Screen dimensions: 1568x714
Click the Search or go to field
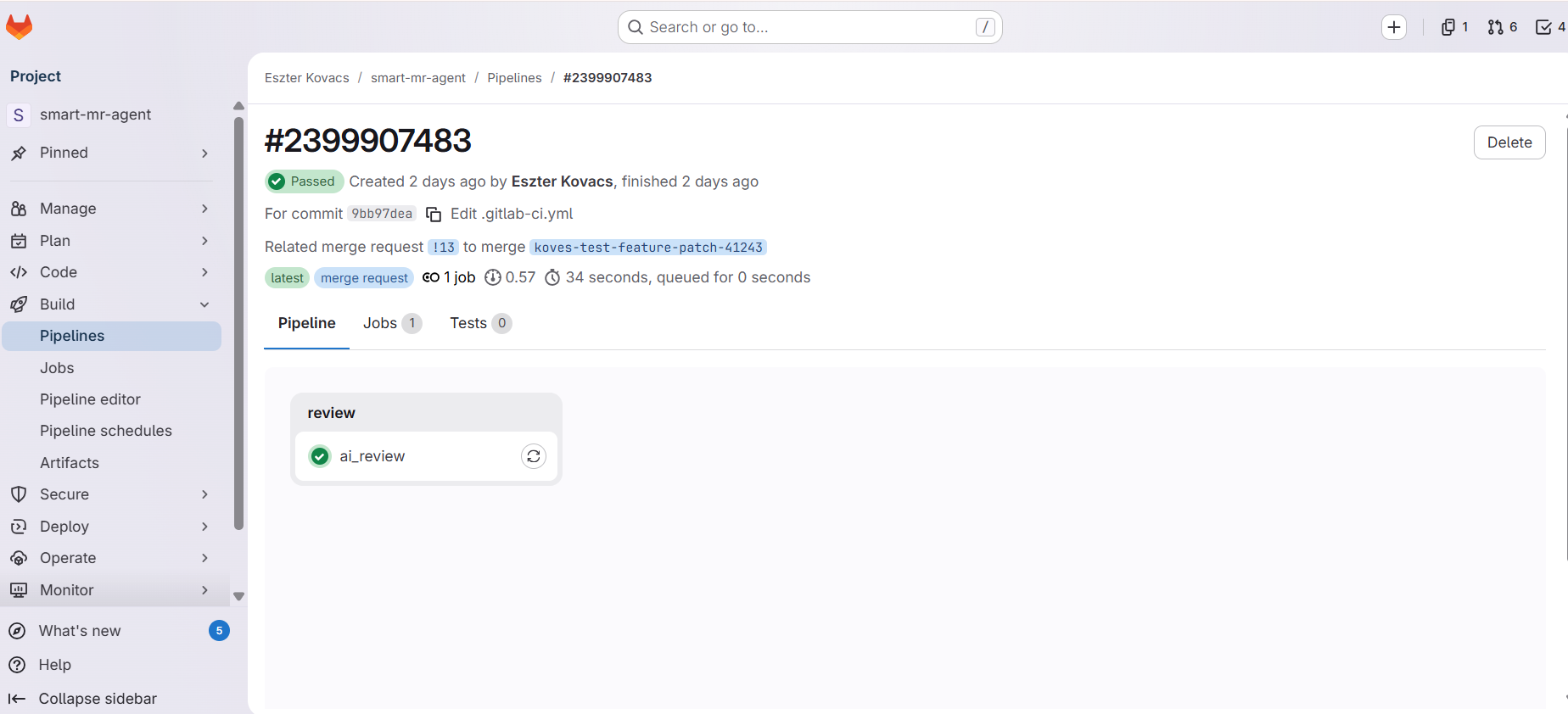click(810, 27)
